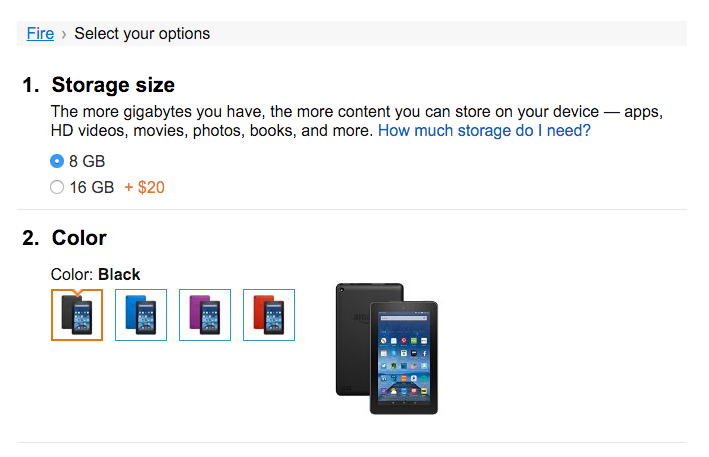Open the 'How much storage do I need?' link
Image resolution: width=709 pixels, height=457 pixels.
484,131
